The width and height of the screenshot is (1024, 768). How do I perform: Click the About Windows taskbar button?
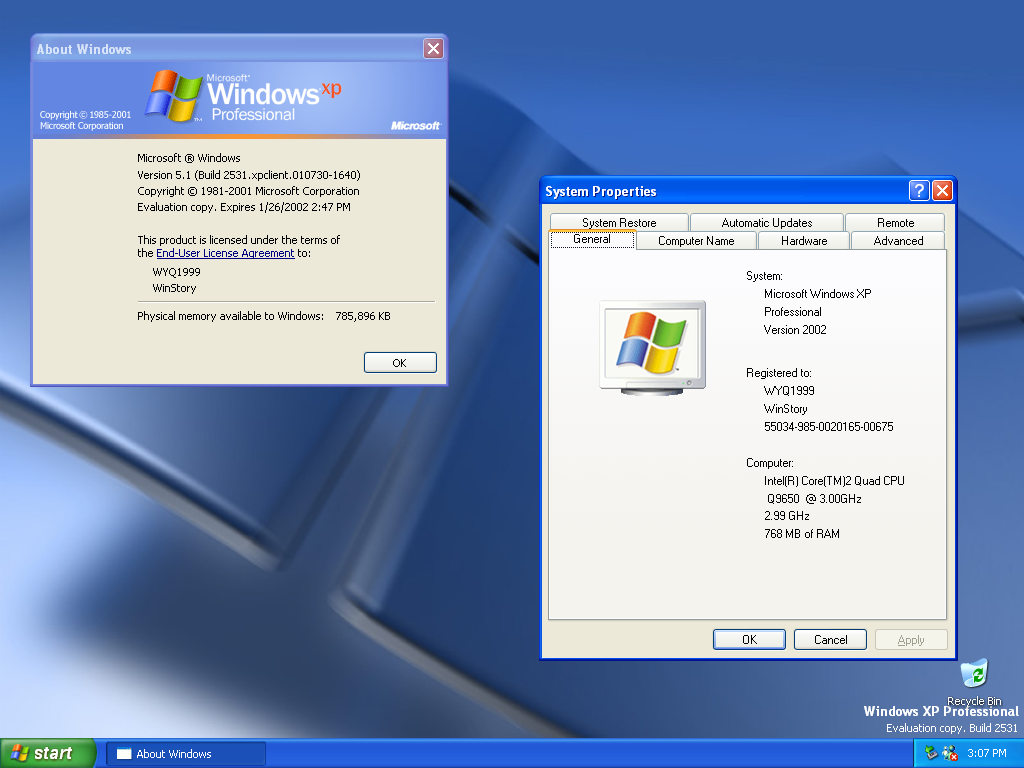[x=186, y=754]
